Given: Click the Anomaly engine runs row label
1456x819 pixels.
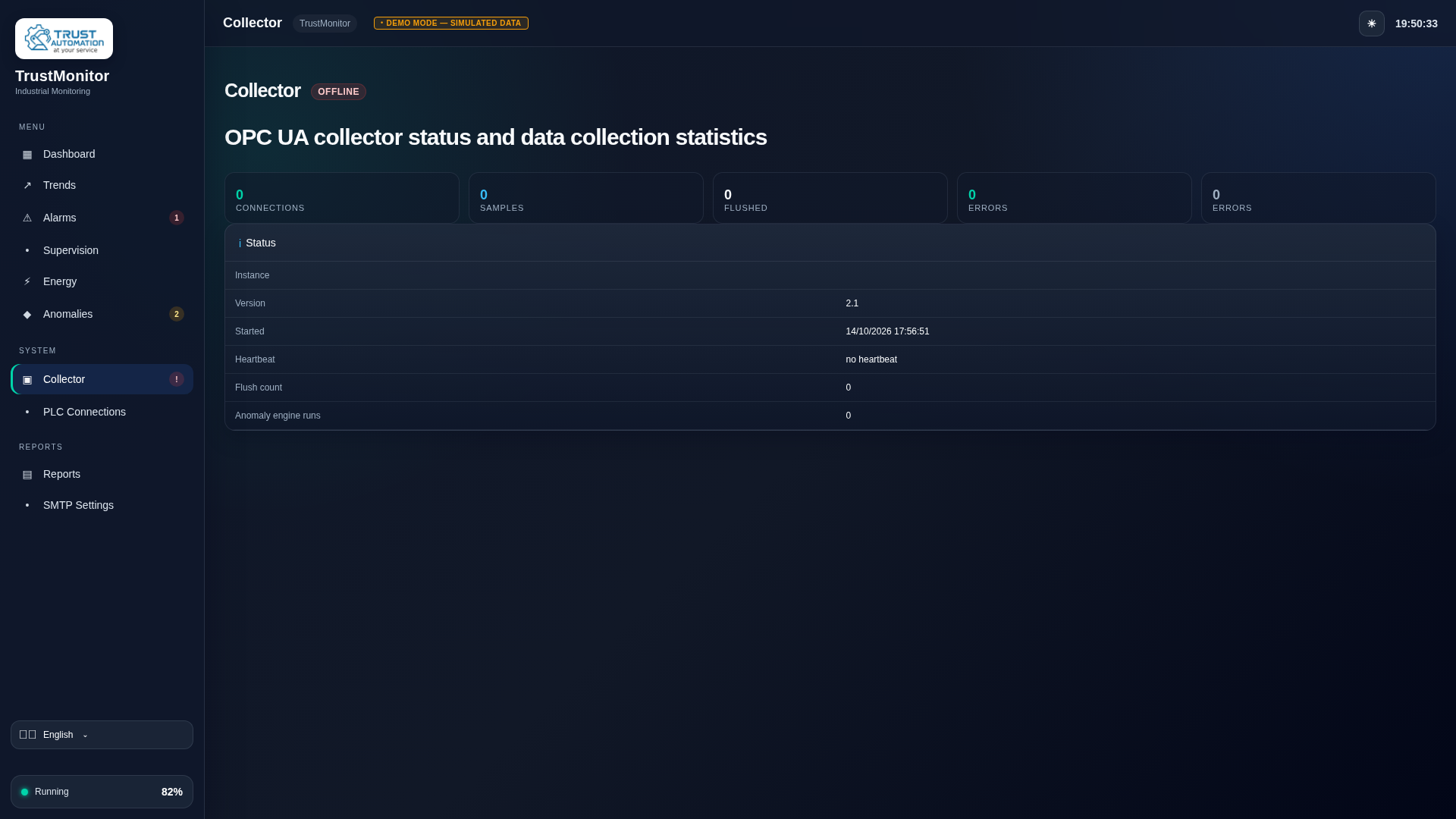Looking at the screenshot, I should (278, 416).
